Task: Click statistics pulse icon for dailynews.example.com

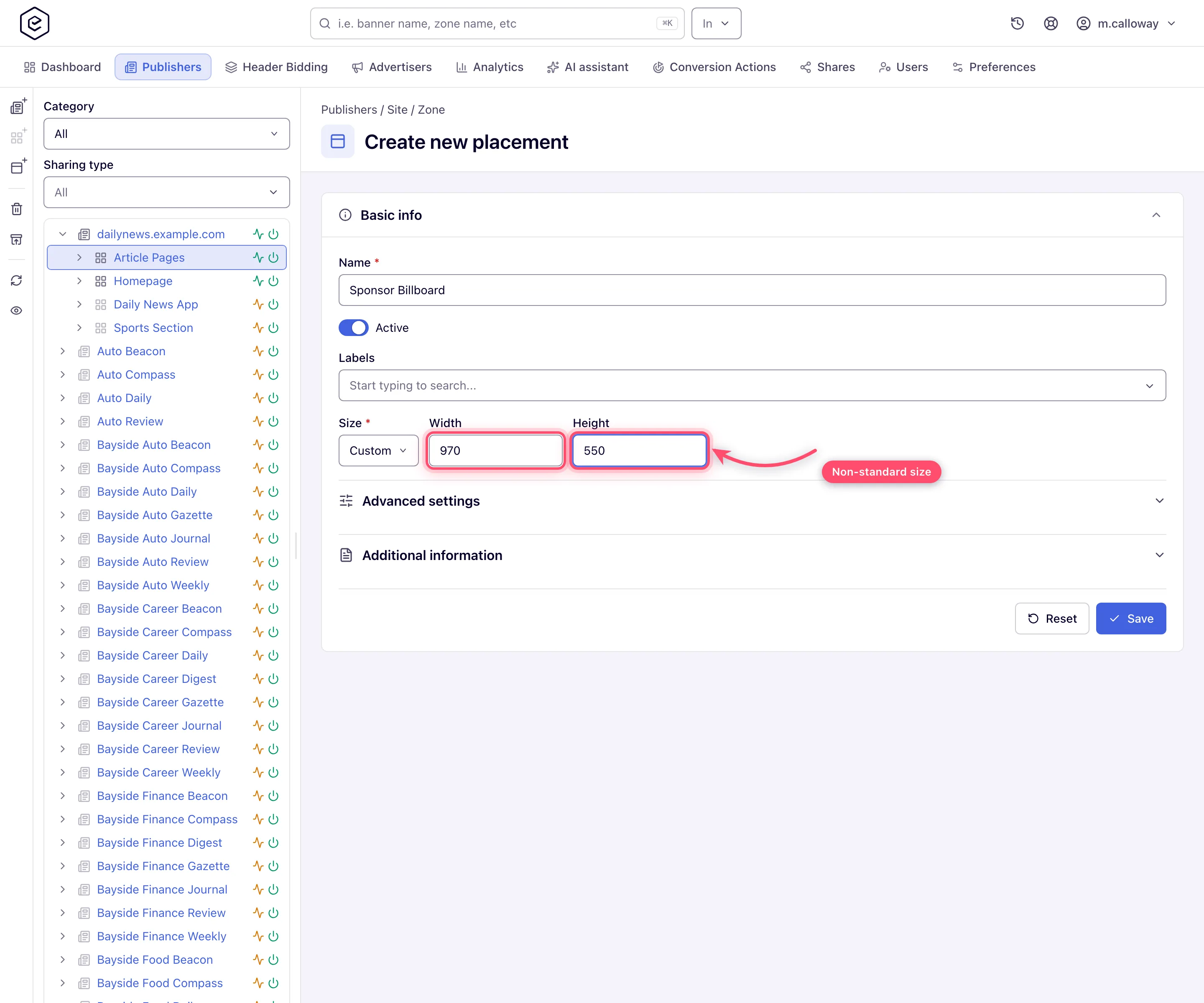Action: (258, 234)
